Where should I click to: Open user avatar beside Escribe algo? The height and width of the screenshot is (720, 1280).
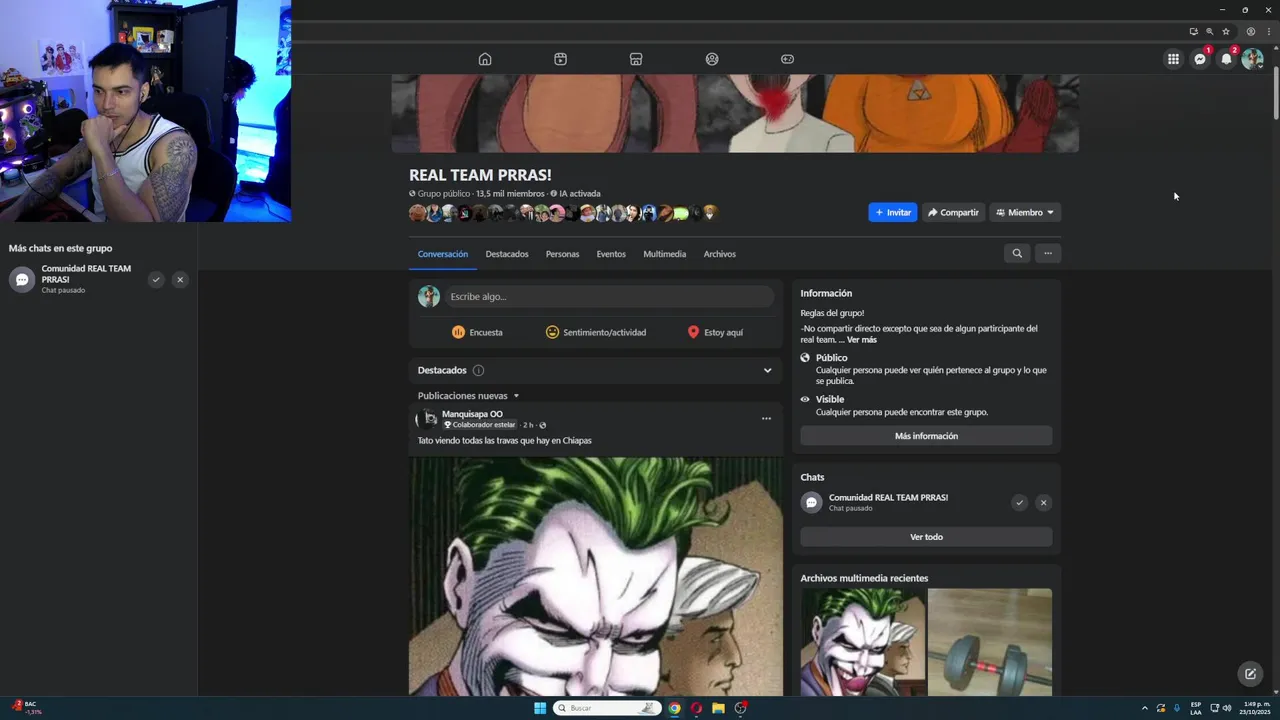429,296
